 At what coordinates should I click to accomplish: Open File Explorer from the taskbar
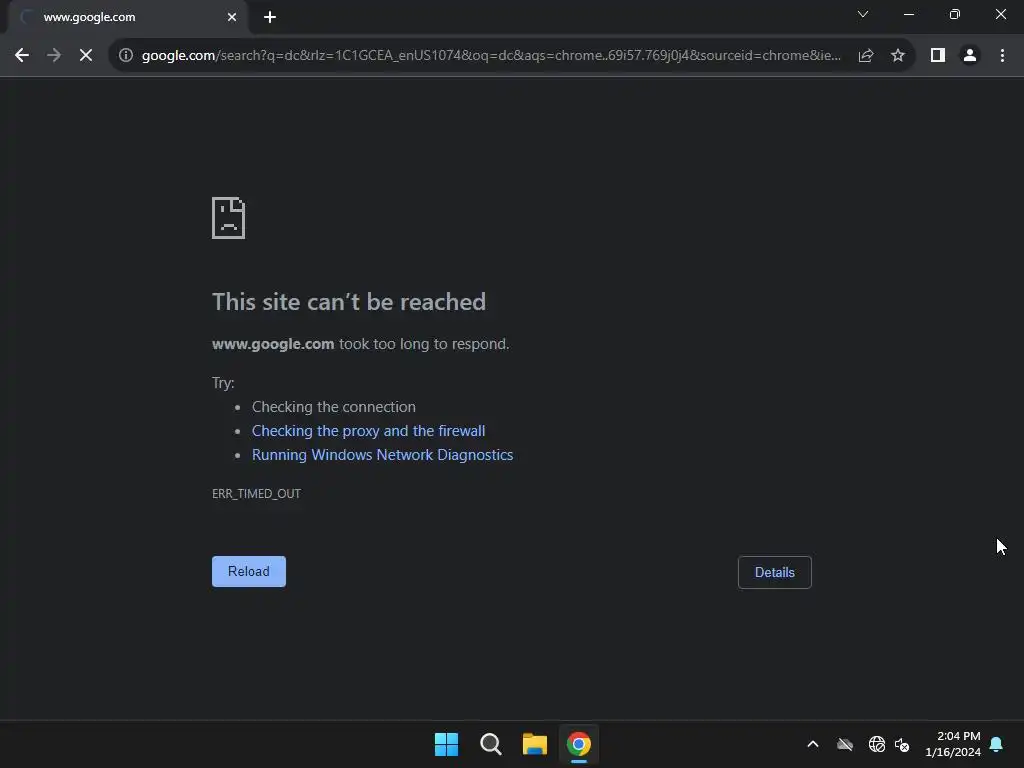click(x=534, y=744)
